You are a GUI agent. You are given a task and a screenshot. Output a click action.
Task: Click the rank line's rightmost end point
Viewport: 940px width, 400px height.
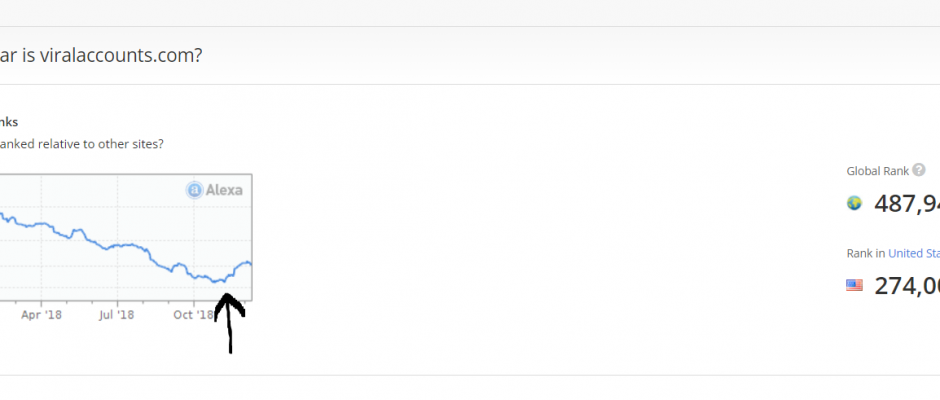click(x=250, y=264)
